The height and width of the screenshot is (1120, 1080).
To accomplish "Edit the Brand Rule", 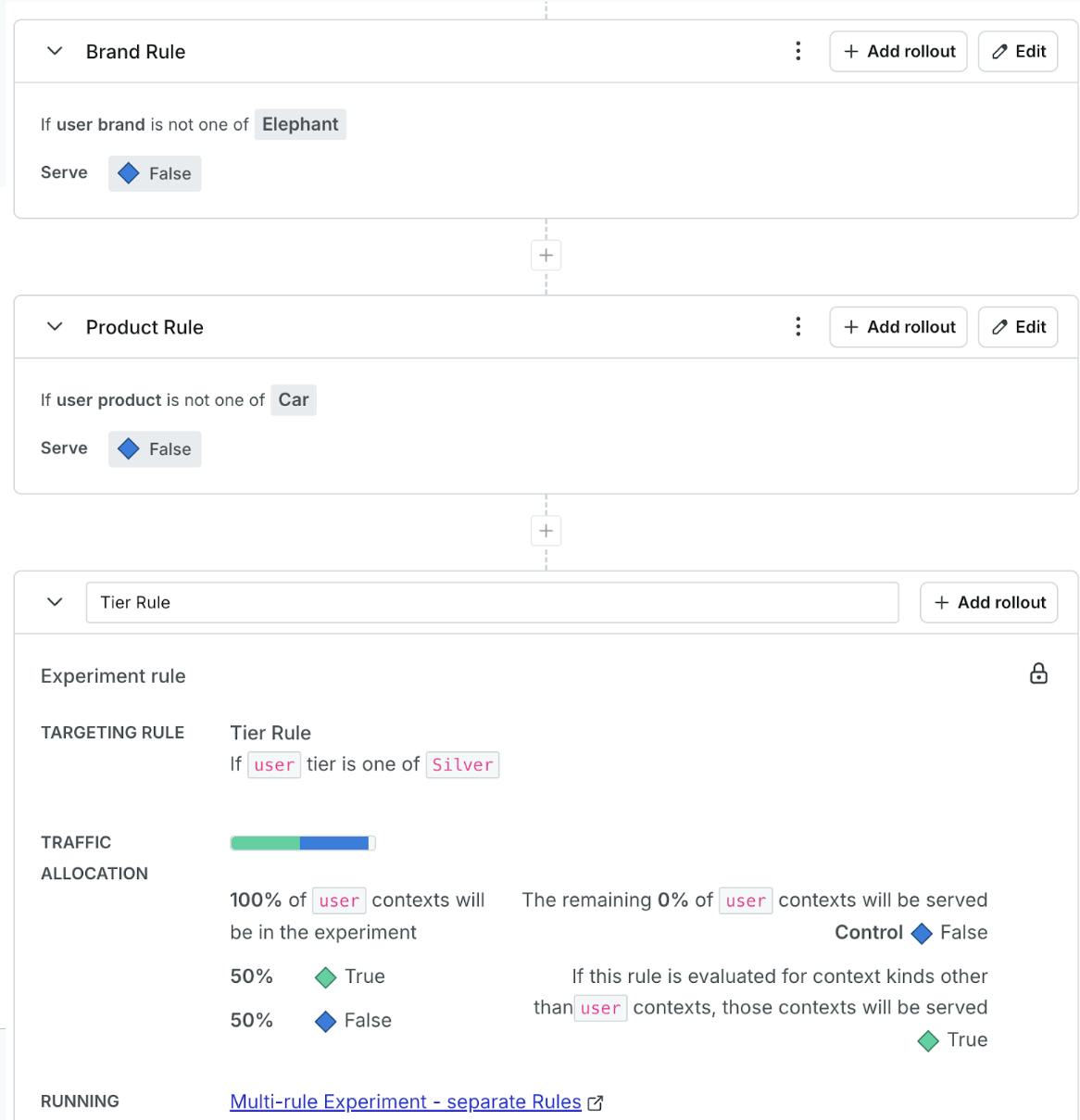I will click(x=1018, y=52).
